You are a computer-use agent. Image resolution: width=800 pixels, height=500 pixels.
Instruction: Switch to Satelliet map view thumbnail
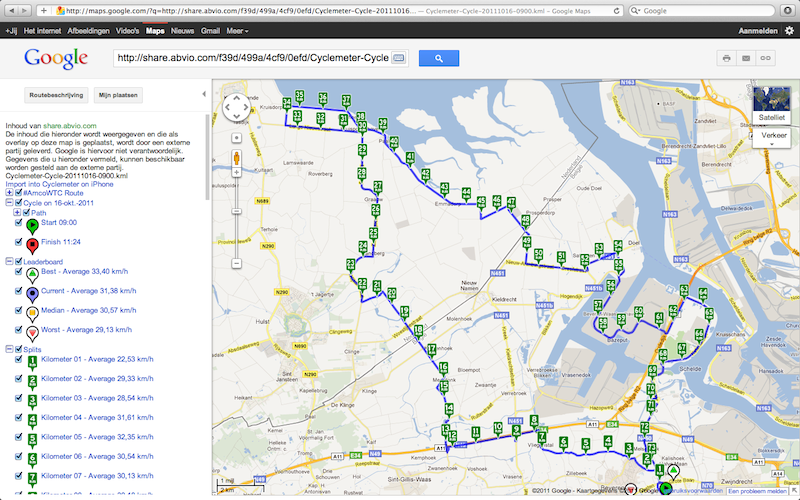pos(771,105)
